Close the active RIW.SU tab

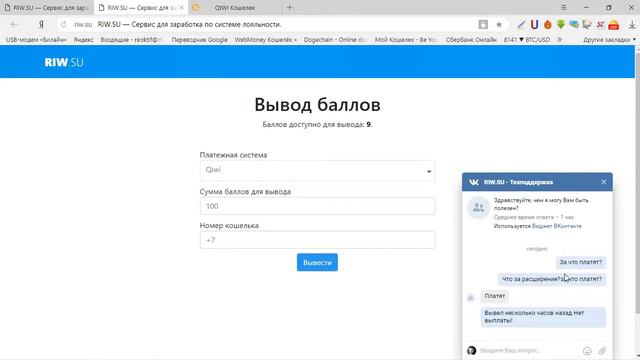click(x=182, y=7)
